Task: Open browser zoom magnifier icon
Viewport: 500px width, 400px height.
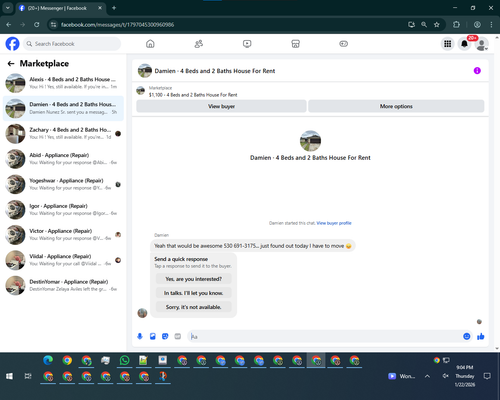Action: (x=424, y=25)
